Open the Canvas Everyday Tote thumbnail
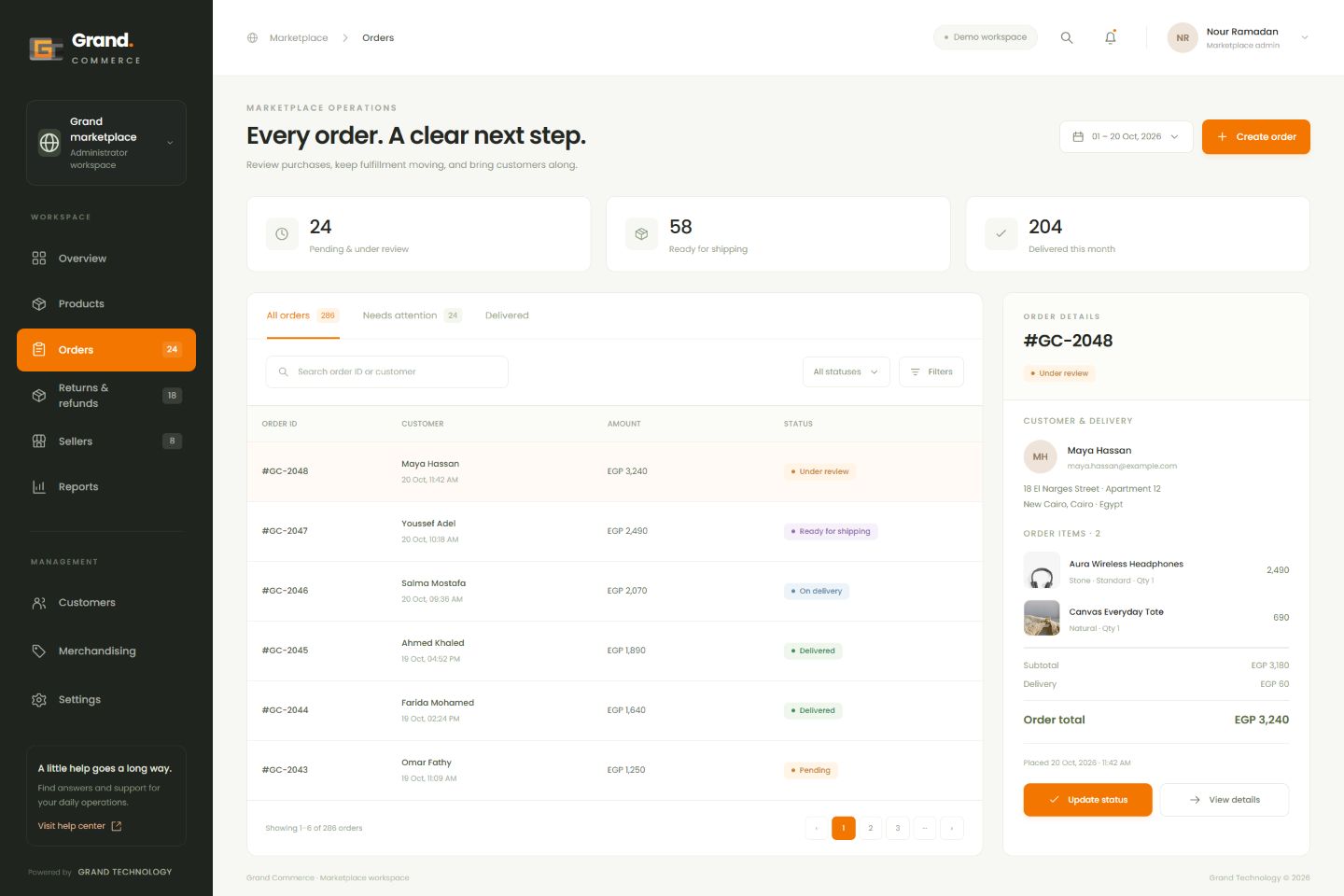This screenshot has width=1344, height=896. coord(1042,618)
